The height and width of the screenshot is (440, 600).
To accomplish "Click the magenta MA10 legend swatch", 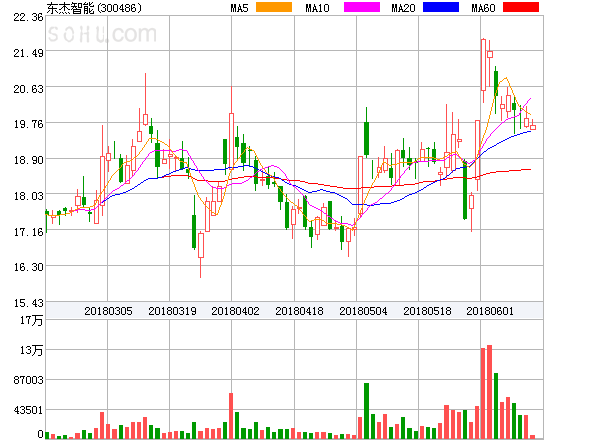I will (362, 7).
